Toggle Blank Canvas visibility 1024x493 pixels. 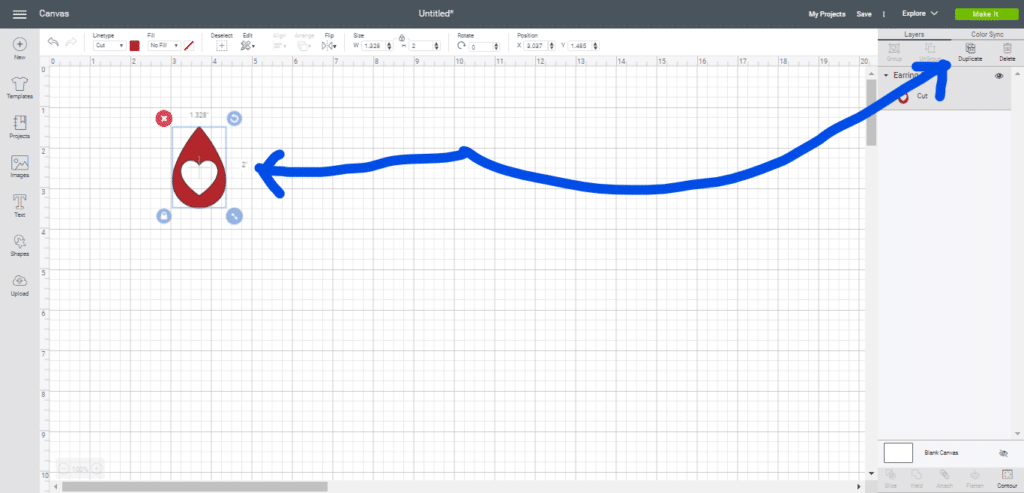click(1003, 453)
